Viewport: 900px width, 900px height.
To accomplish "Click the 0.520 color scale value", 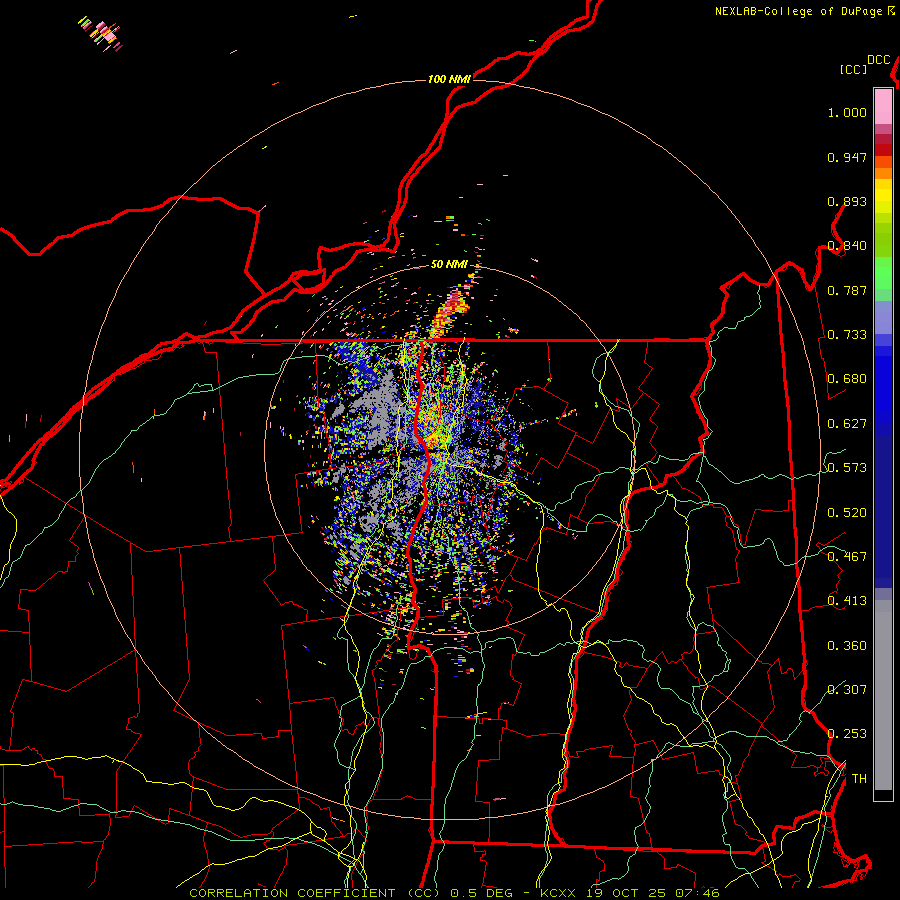I will (x=847, y=513).
